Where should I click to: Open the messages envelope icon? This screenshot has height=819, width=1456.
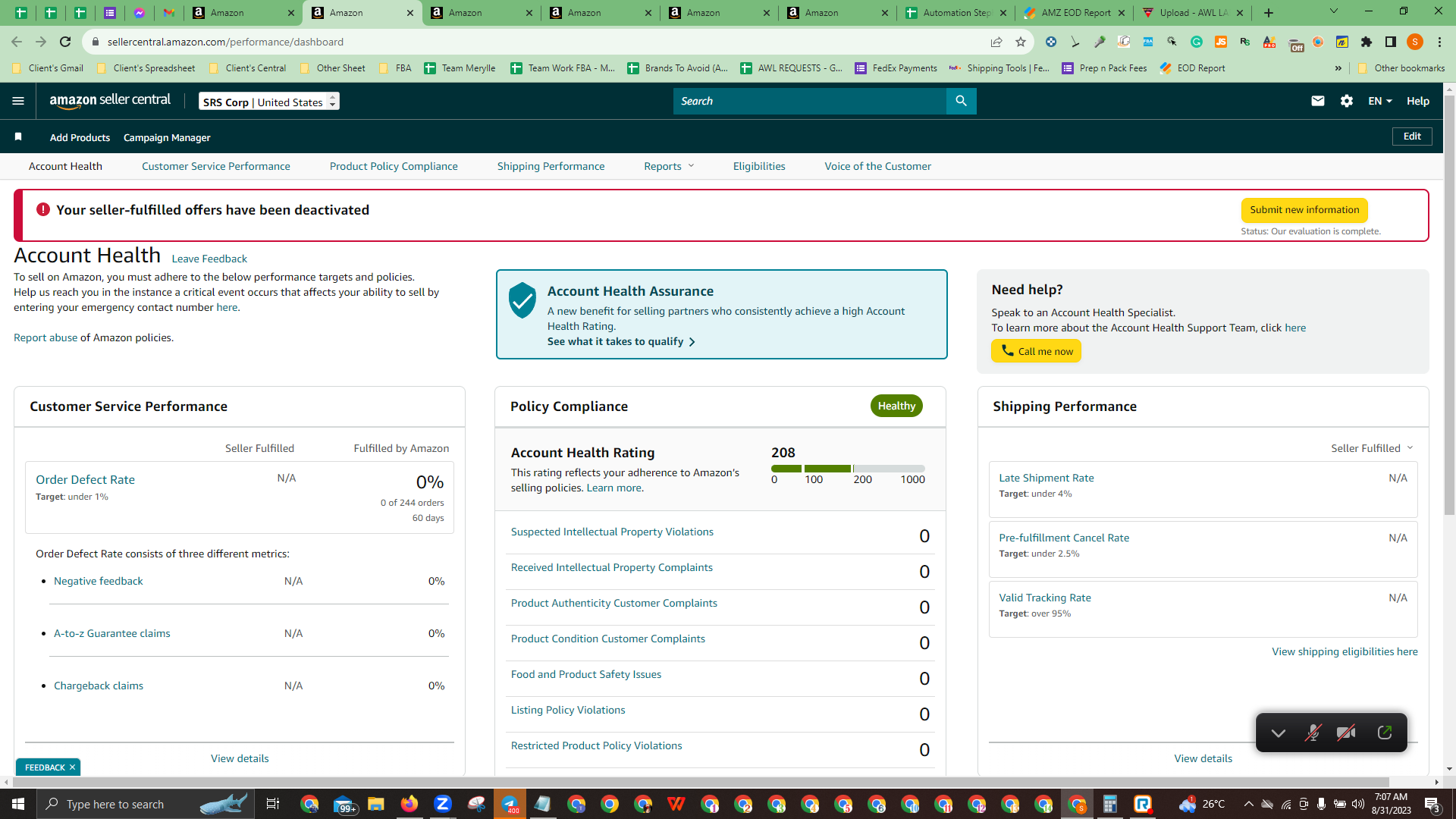pos(1318,101)
